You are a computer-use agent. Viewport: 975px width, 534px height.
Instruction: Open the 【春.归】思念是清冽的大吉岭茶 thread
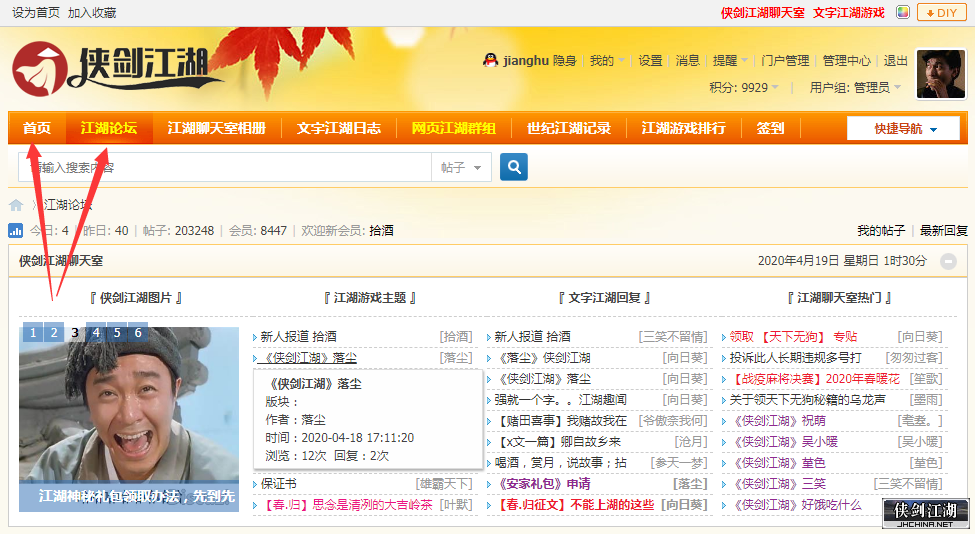pos(346,505)
